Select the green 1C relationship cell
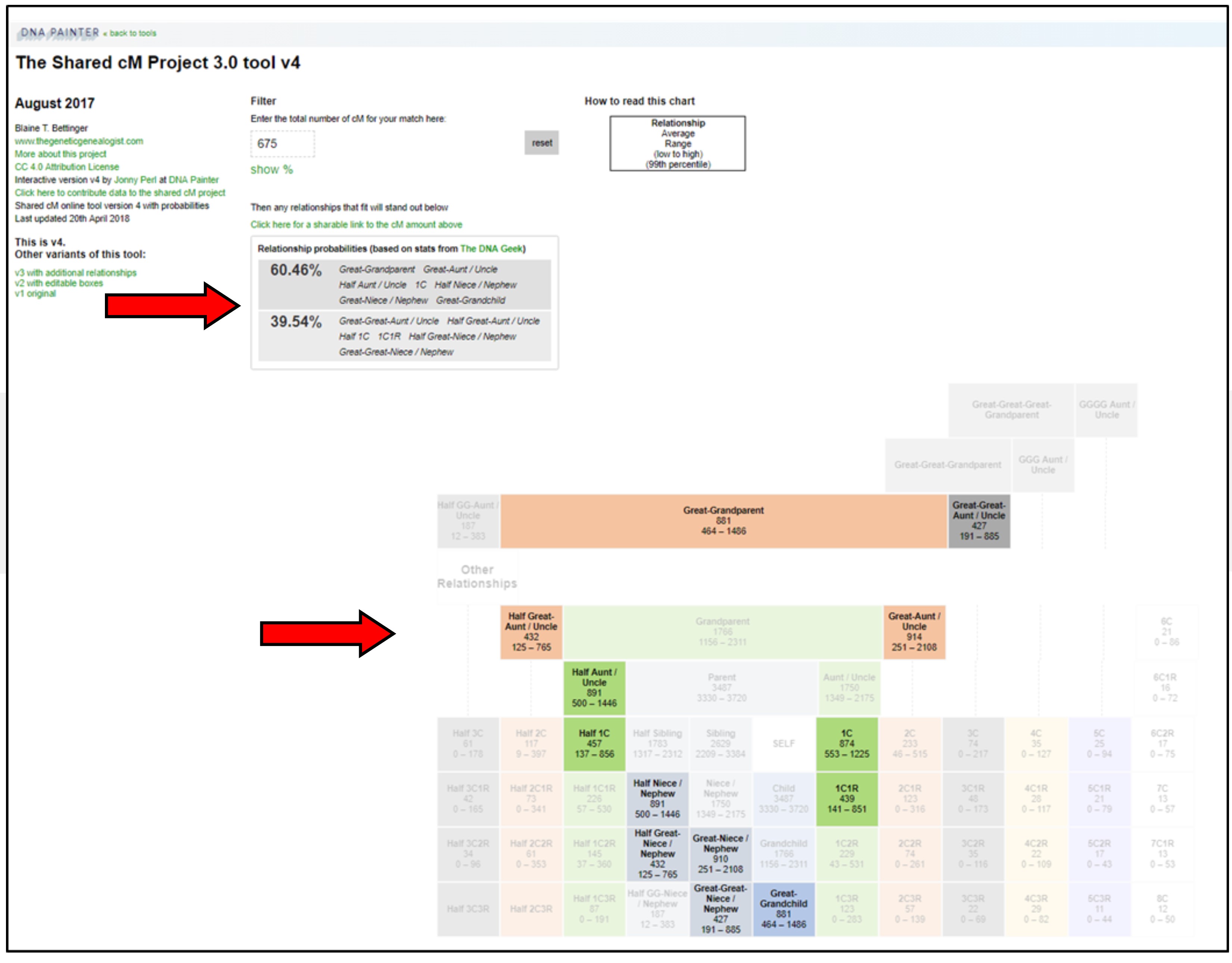 (x=846, y=744)
